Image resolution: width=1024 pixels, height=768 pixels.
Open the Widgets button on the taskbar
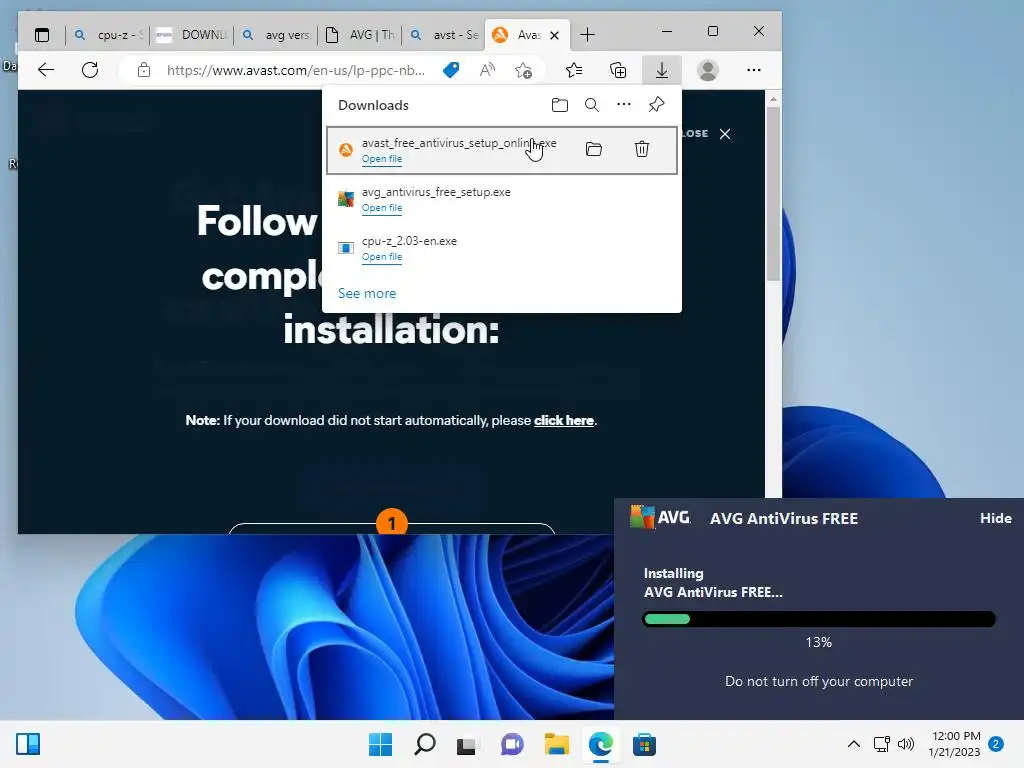click(x=28, y=744)
